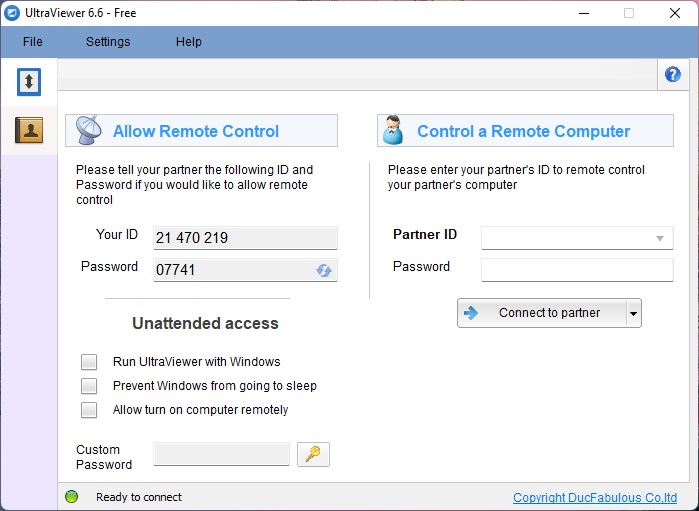The width and height of the screenshot is (699, 511).
Task: Open the Help menu
Action: click(188, 42)
